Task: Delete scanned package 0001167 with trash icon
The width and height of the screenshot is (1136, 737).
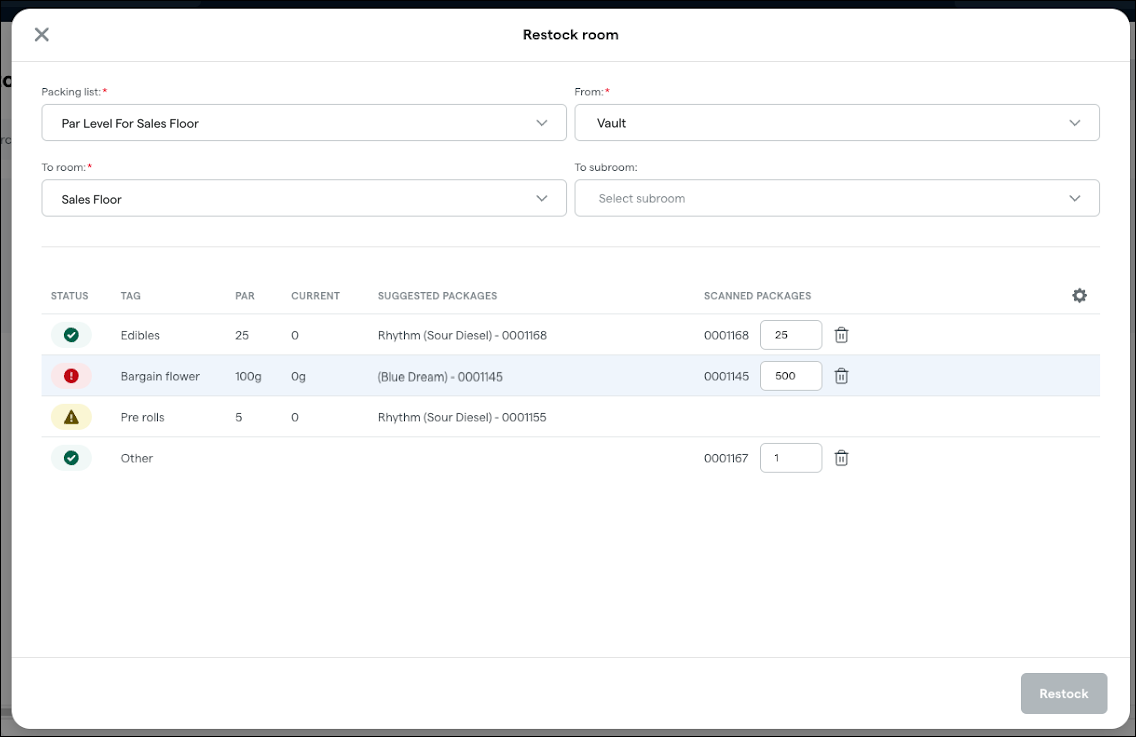Action: [x=841, y=457]
